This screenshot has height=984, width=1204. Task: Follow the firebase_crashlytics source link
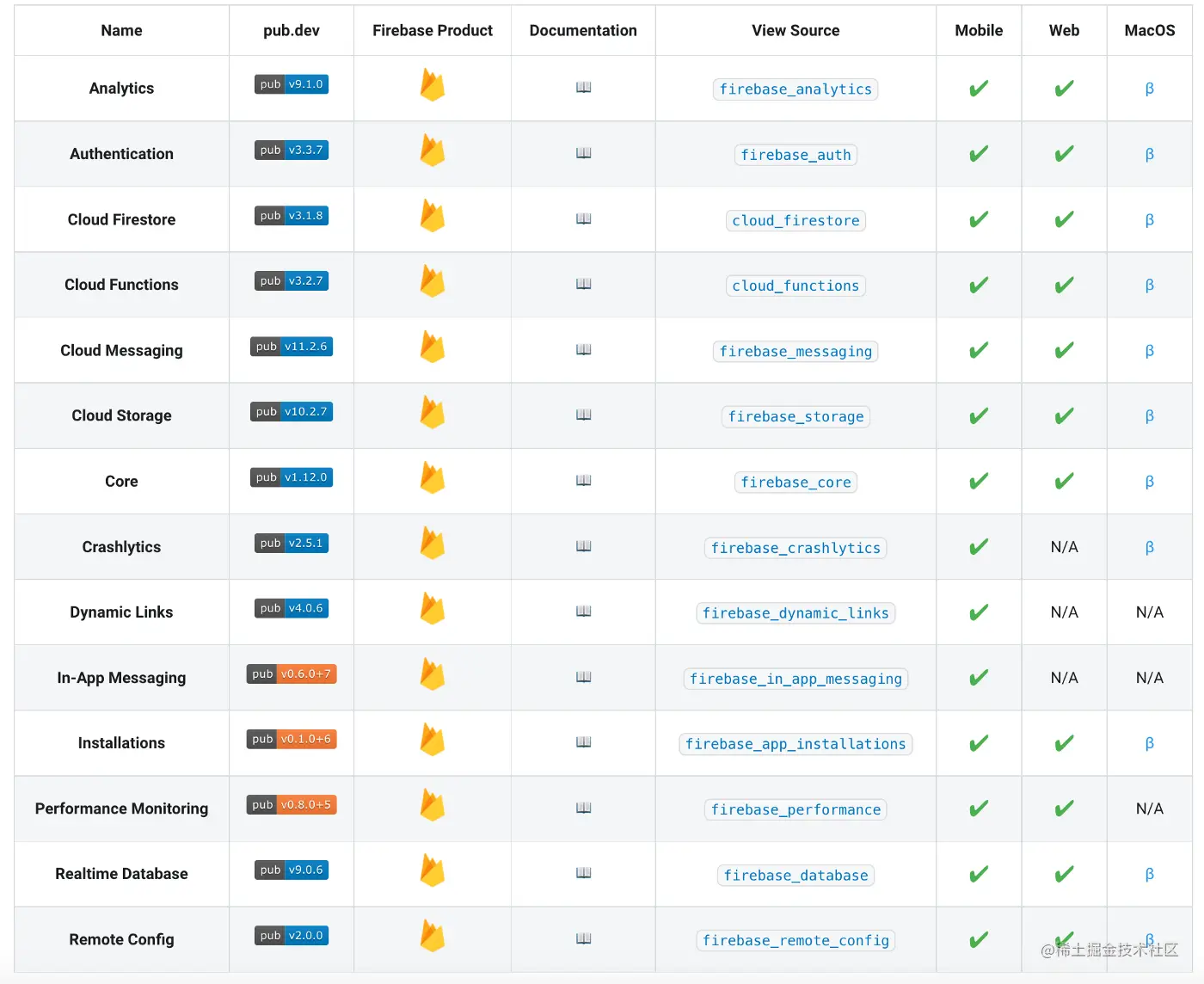(x=795, y=549)
